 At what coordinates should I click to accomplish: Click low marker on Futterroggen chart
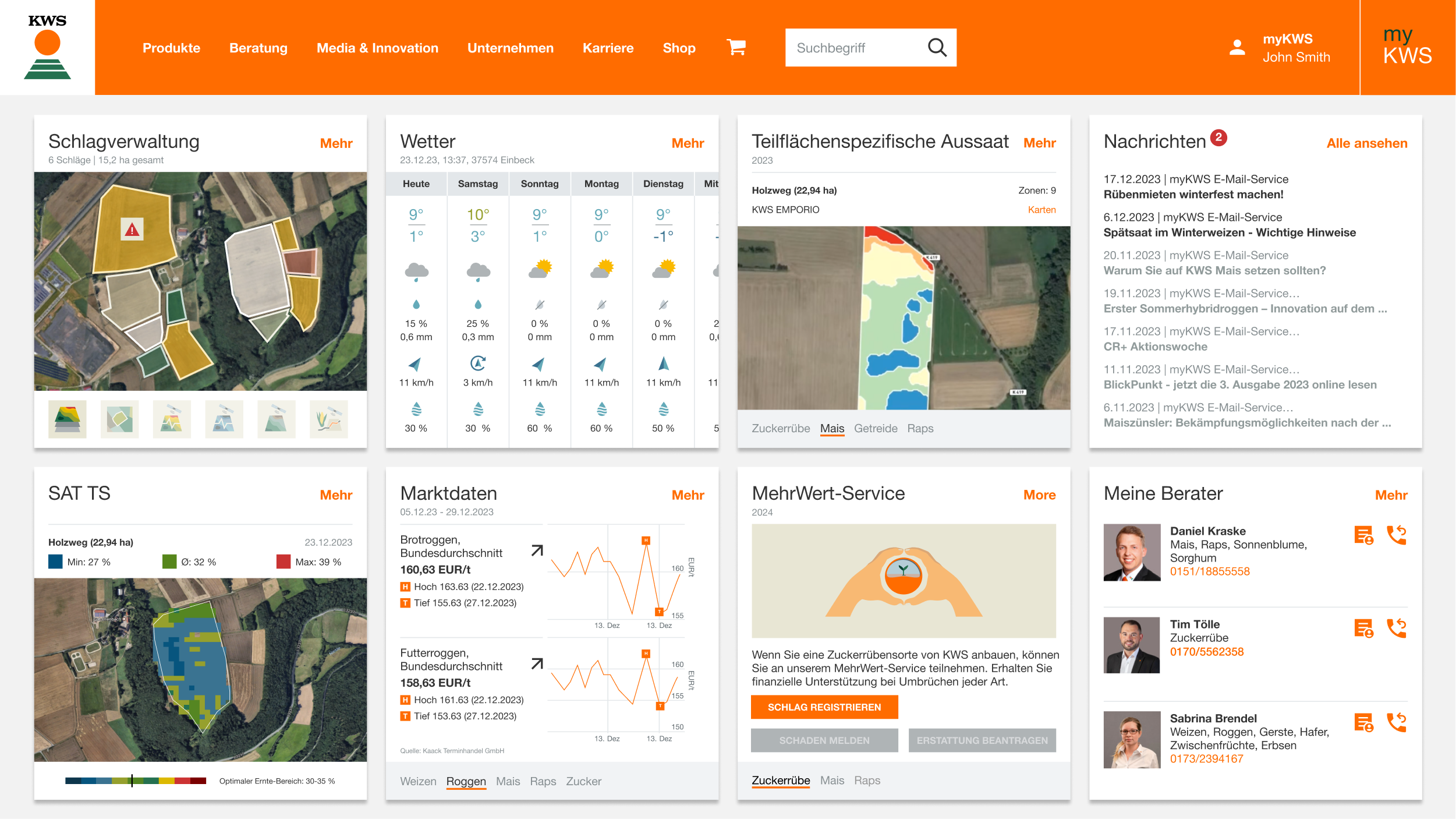(x=660, y=706)
